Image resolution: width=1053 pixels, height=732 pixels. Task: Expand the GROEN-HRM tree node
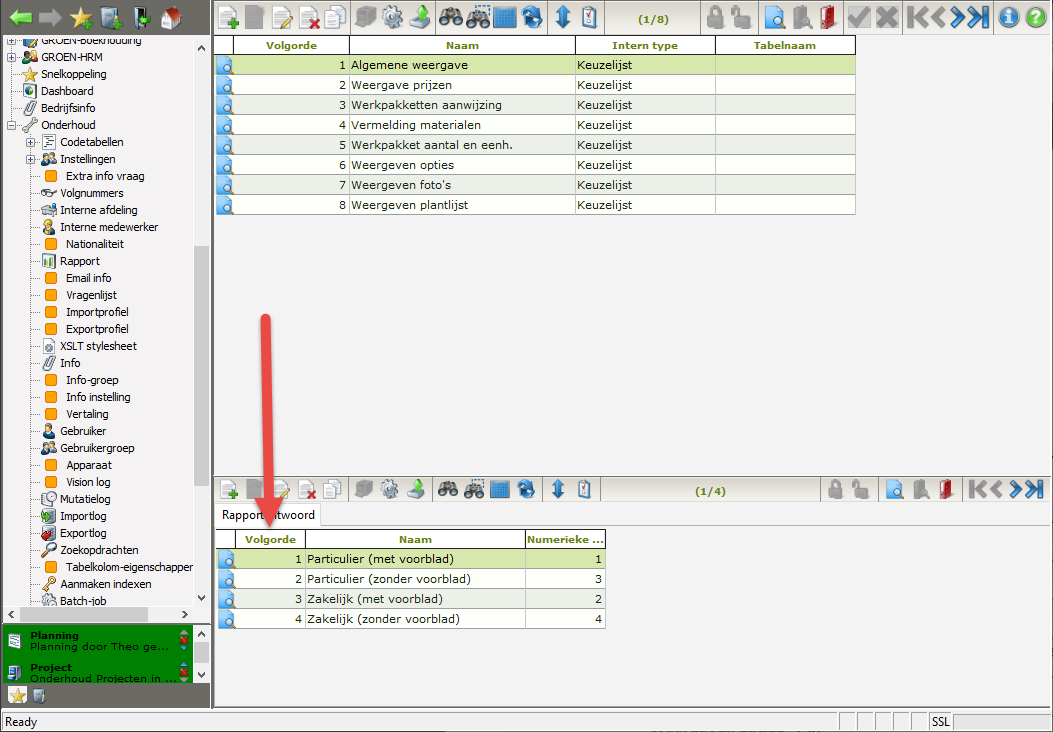12,57
